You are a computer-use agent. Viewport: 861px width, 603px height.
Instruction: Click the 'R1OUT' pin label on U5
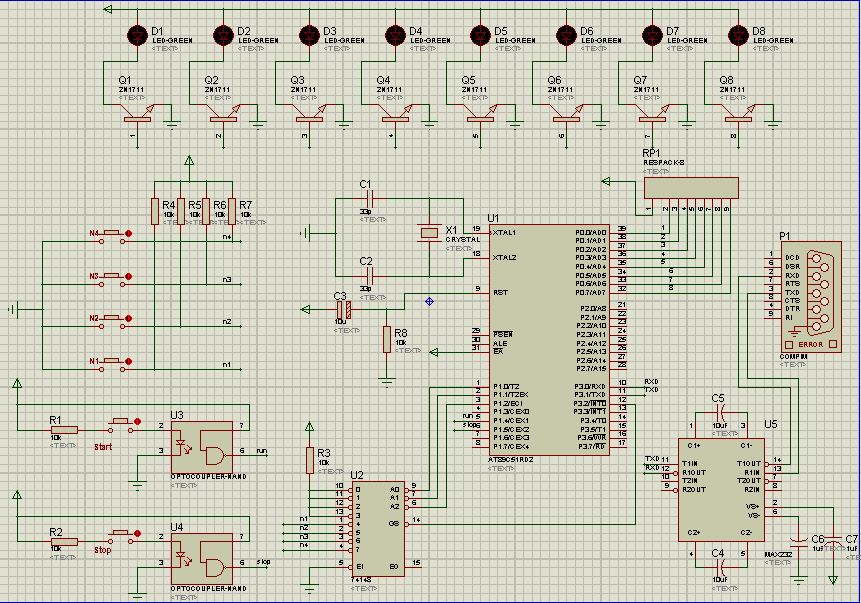coord(694,472)
